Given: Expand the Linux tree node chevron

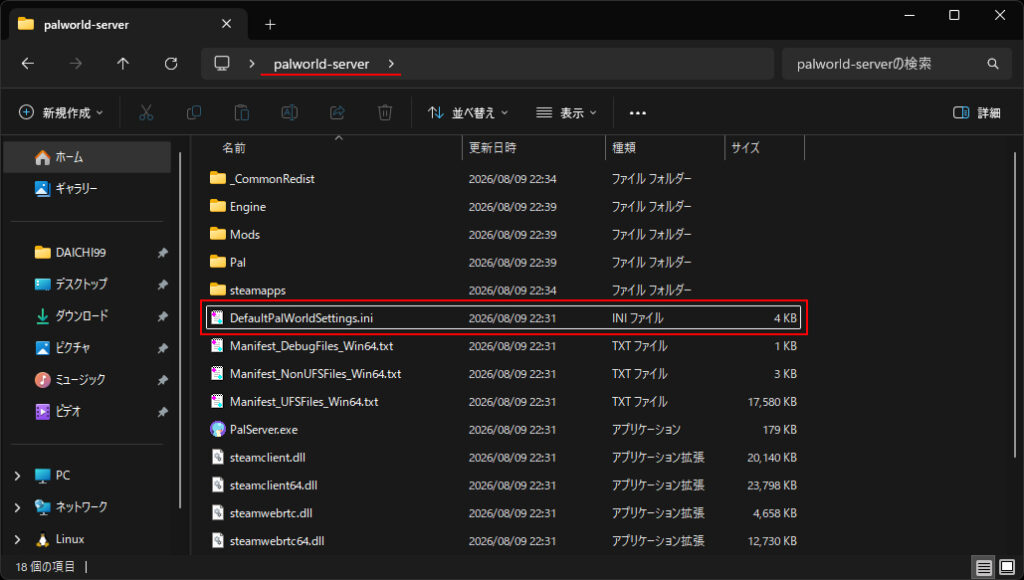Looking at the screenshot, I should [18, 539].
